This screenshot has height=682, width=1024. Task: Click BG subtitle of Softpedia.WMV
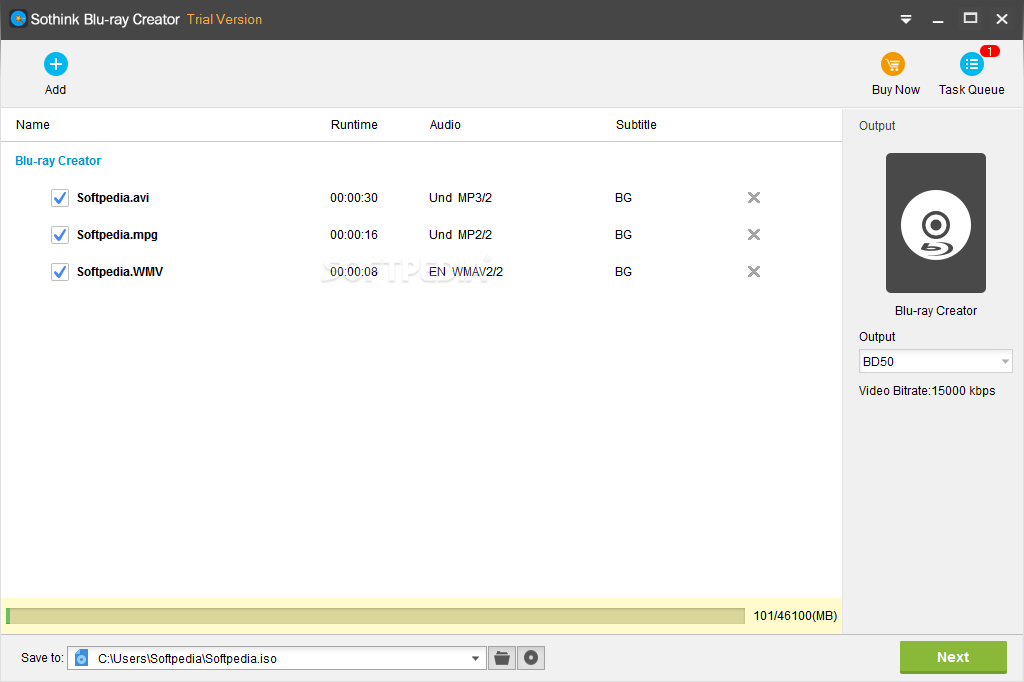623,272
